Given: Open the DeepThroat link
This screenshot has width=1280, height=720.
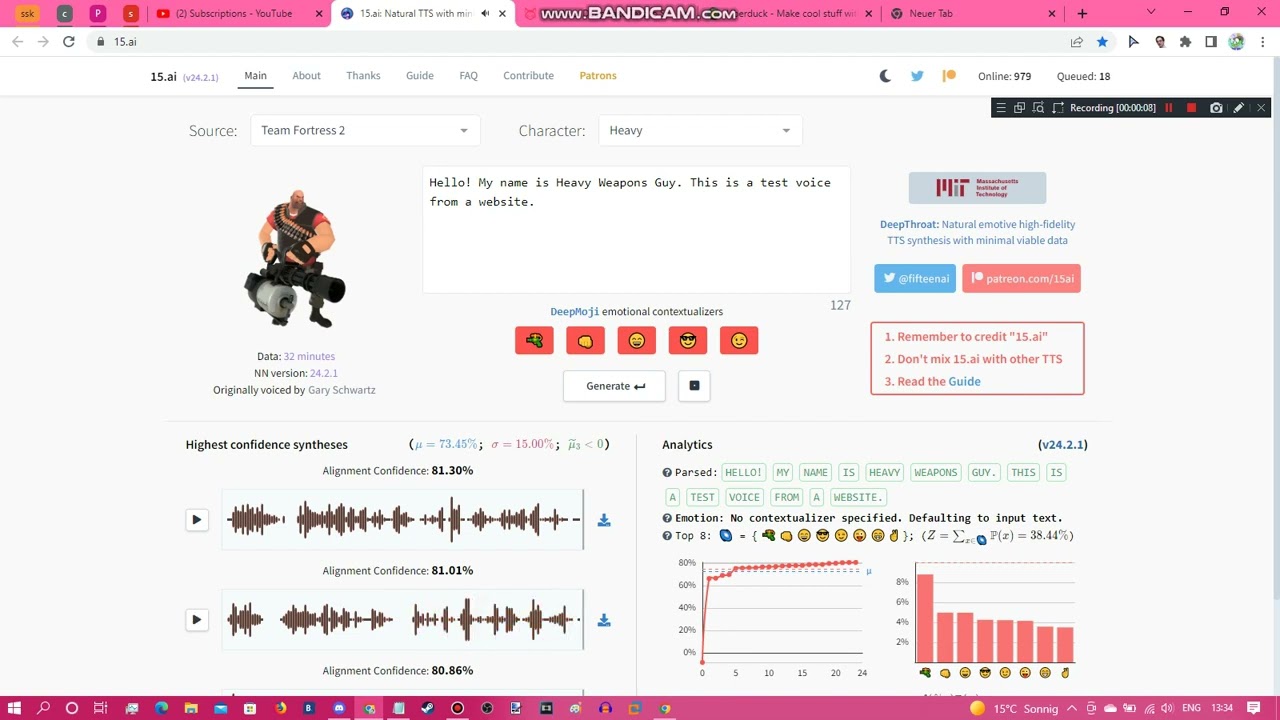Looking at the screenshot, I should [x=909, y=225].
